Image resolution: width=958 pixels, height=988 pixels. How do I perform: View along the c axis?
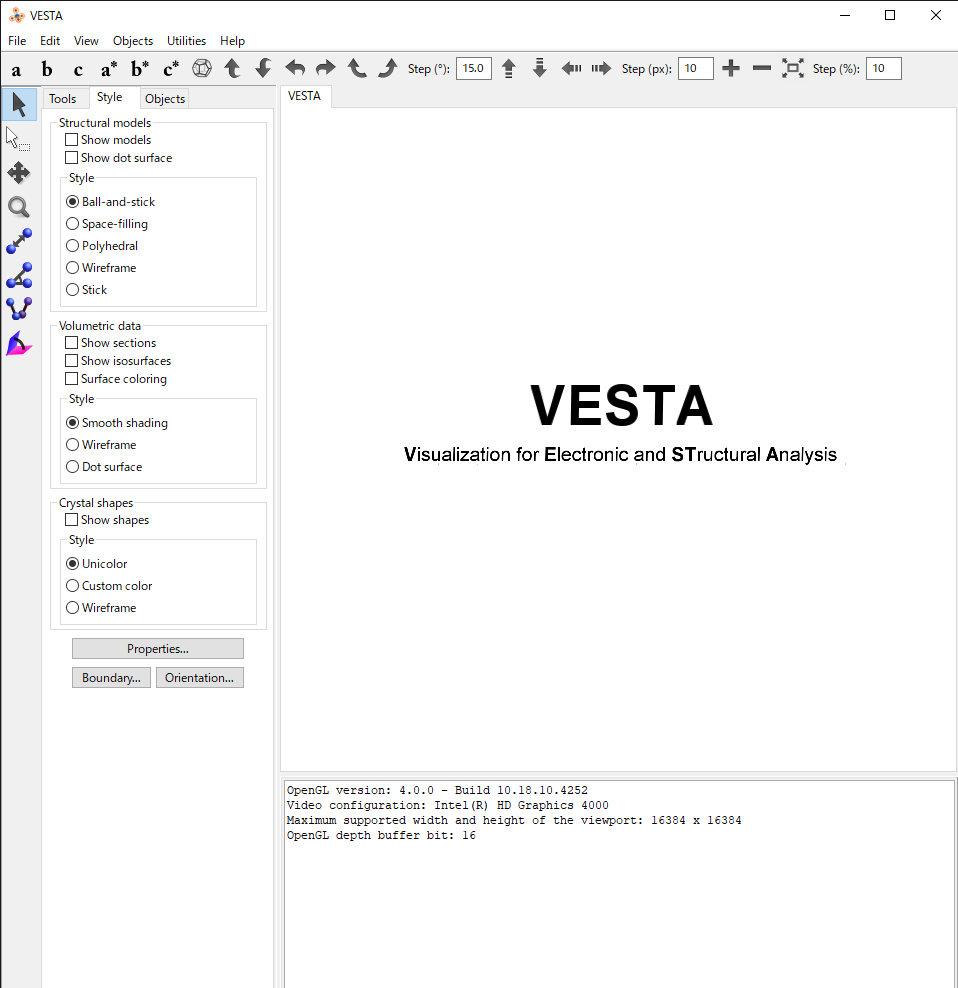coord(78,69)
